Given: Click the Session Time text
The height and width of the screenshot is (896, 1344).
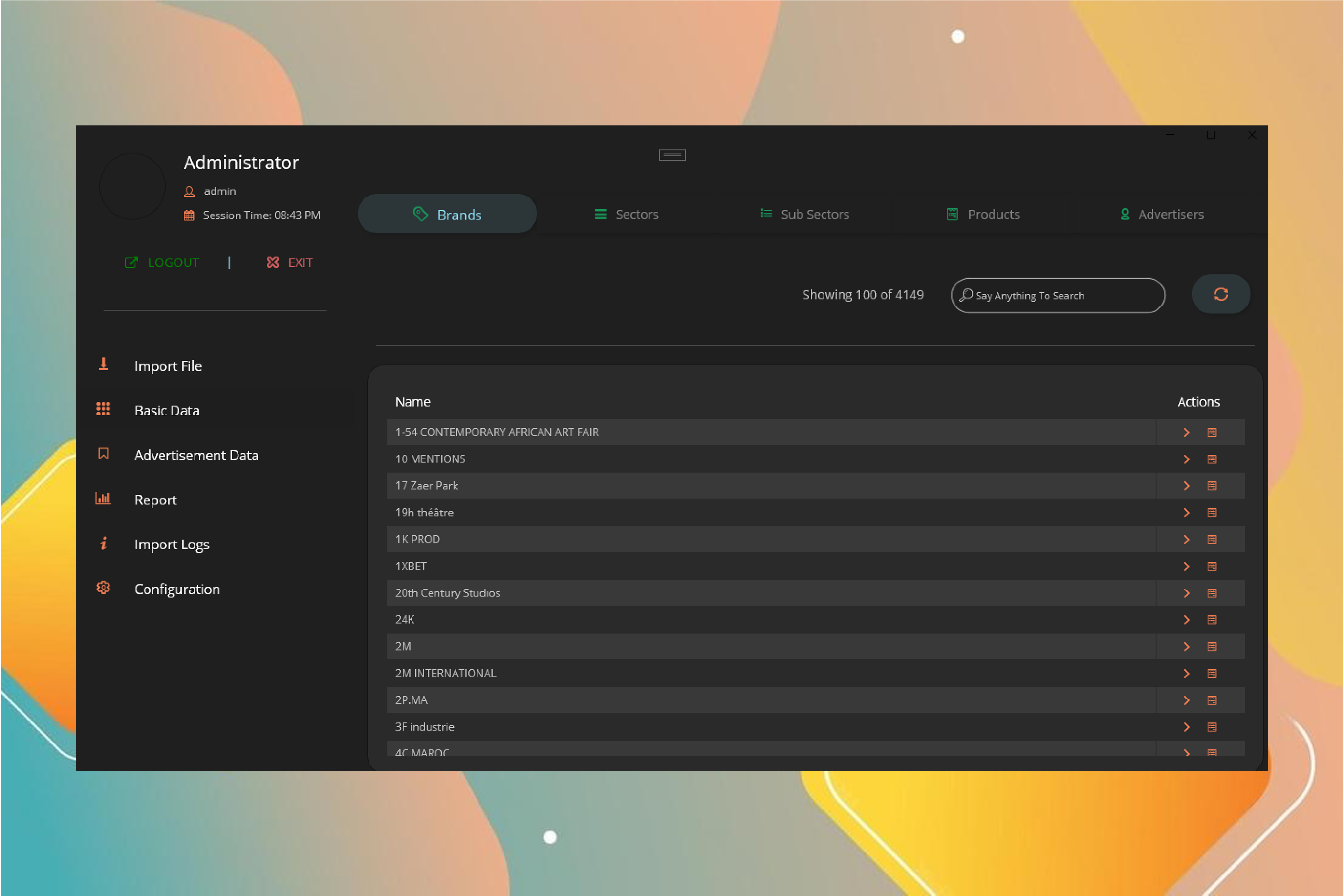Looking at the screenshot, I should [x=261, y=216].
